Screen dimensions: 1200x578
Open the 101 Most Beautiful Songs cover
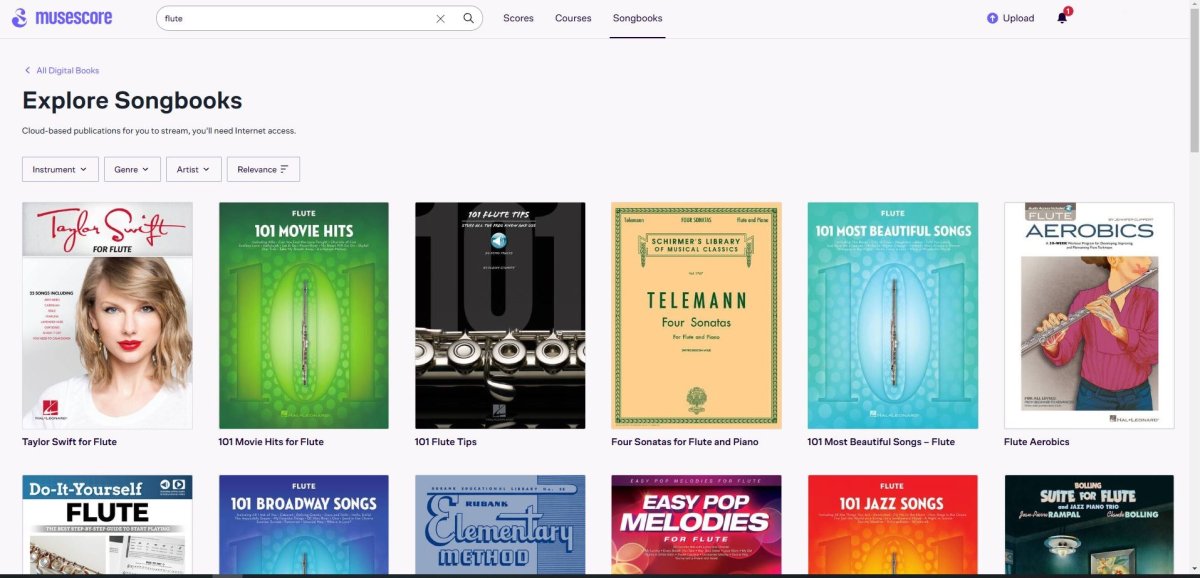(893, 315)
